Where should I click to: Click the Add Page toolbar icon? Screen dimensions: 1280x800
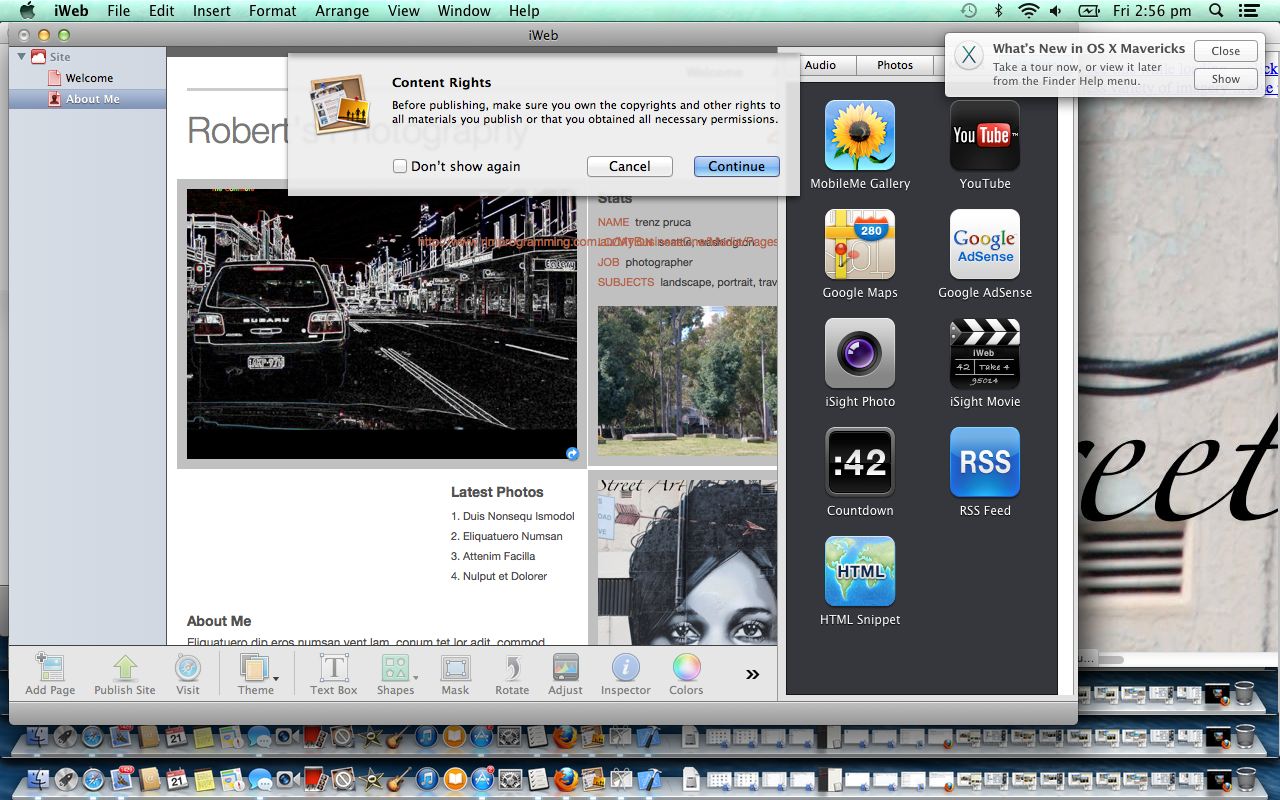[50, 668]
